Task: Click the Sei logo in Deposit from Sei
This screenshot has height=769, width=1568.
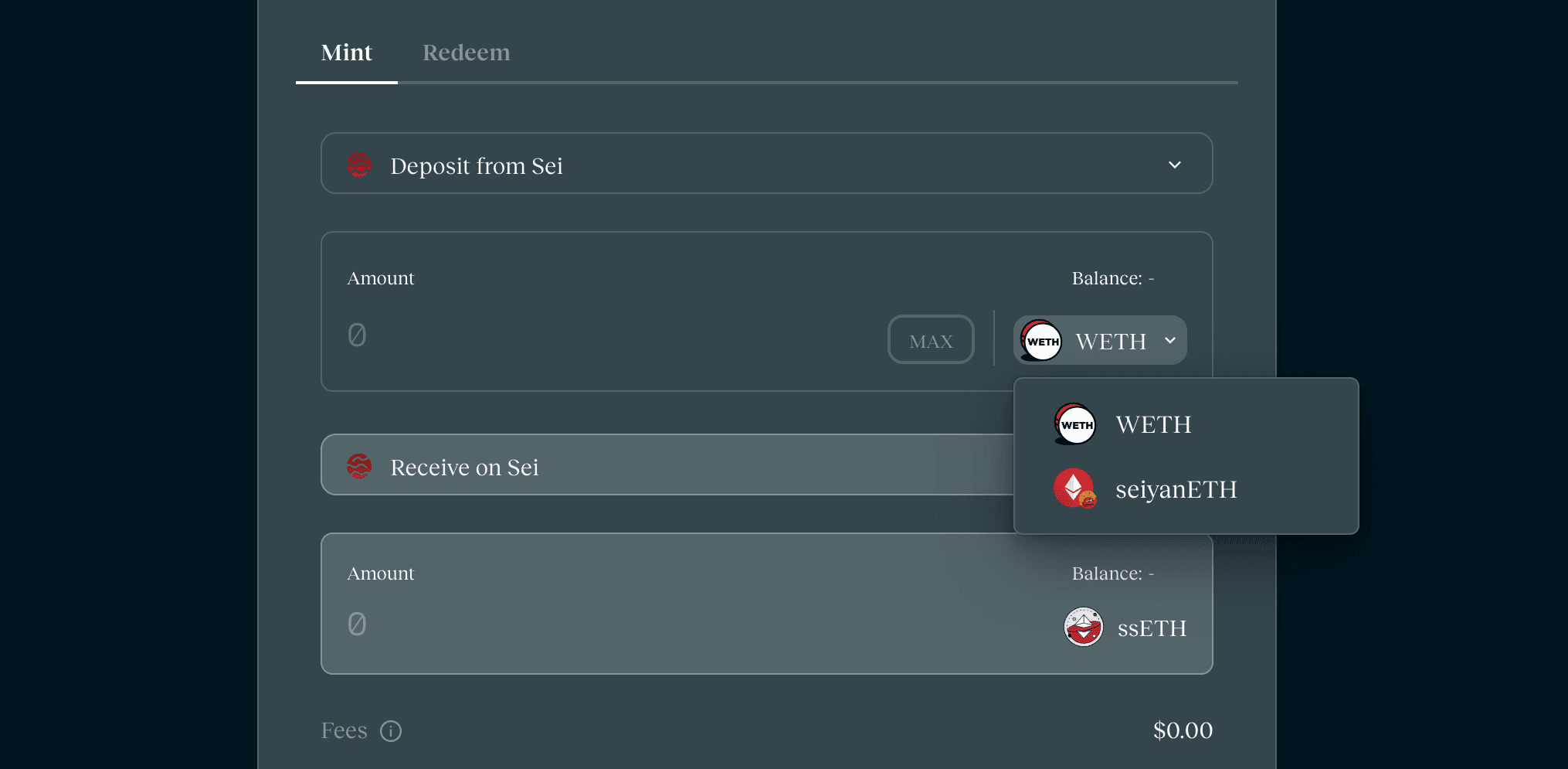Action: (359, 165)
